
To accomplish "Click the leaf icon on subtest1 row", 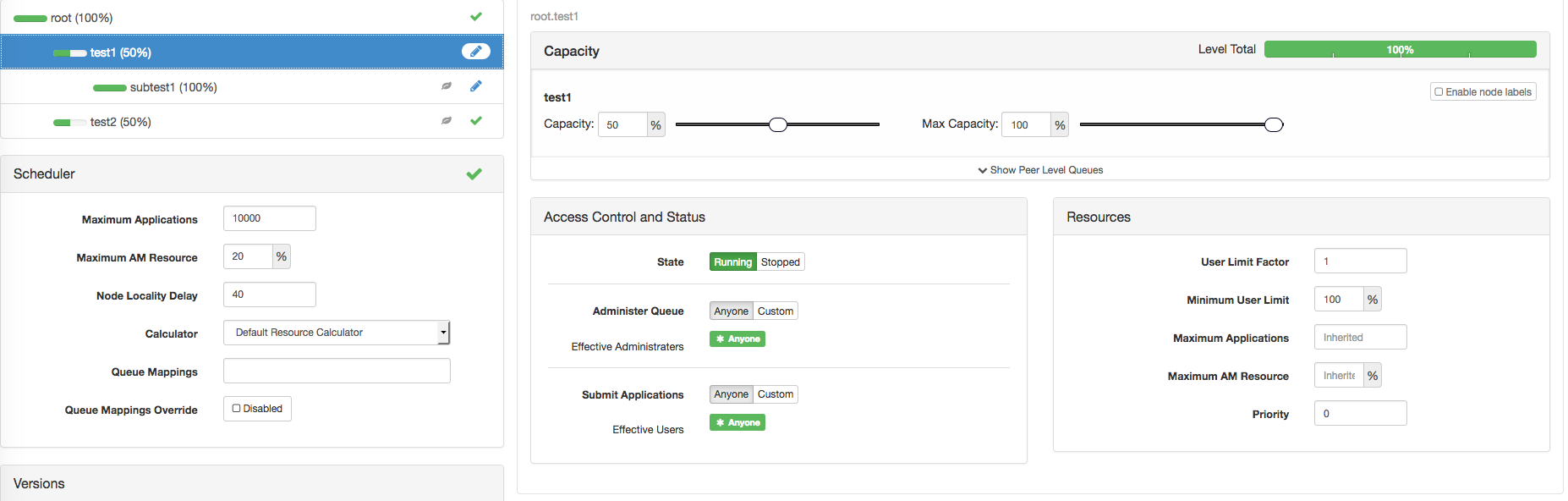I will tap(447, 86).
